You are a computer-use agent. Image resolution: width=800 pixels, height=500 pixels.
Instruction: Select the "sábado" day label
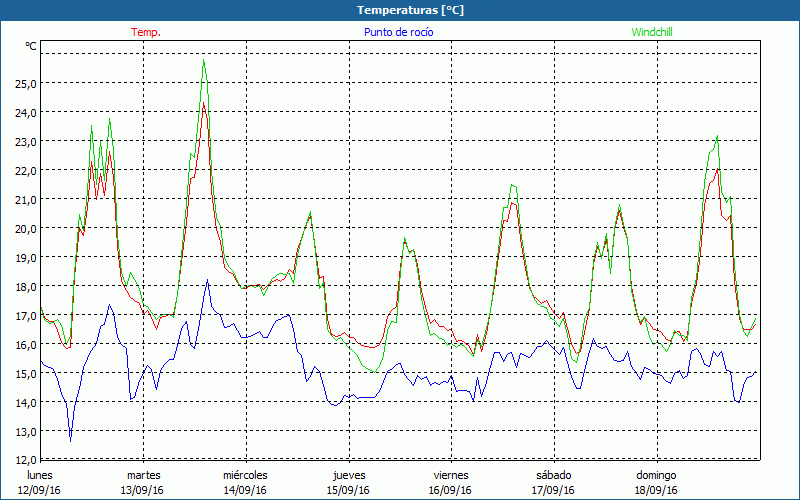click(553, 475)
